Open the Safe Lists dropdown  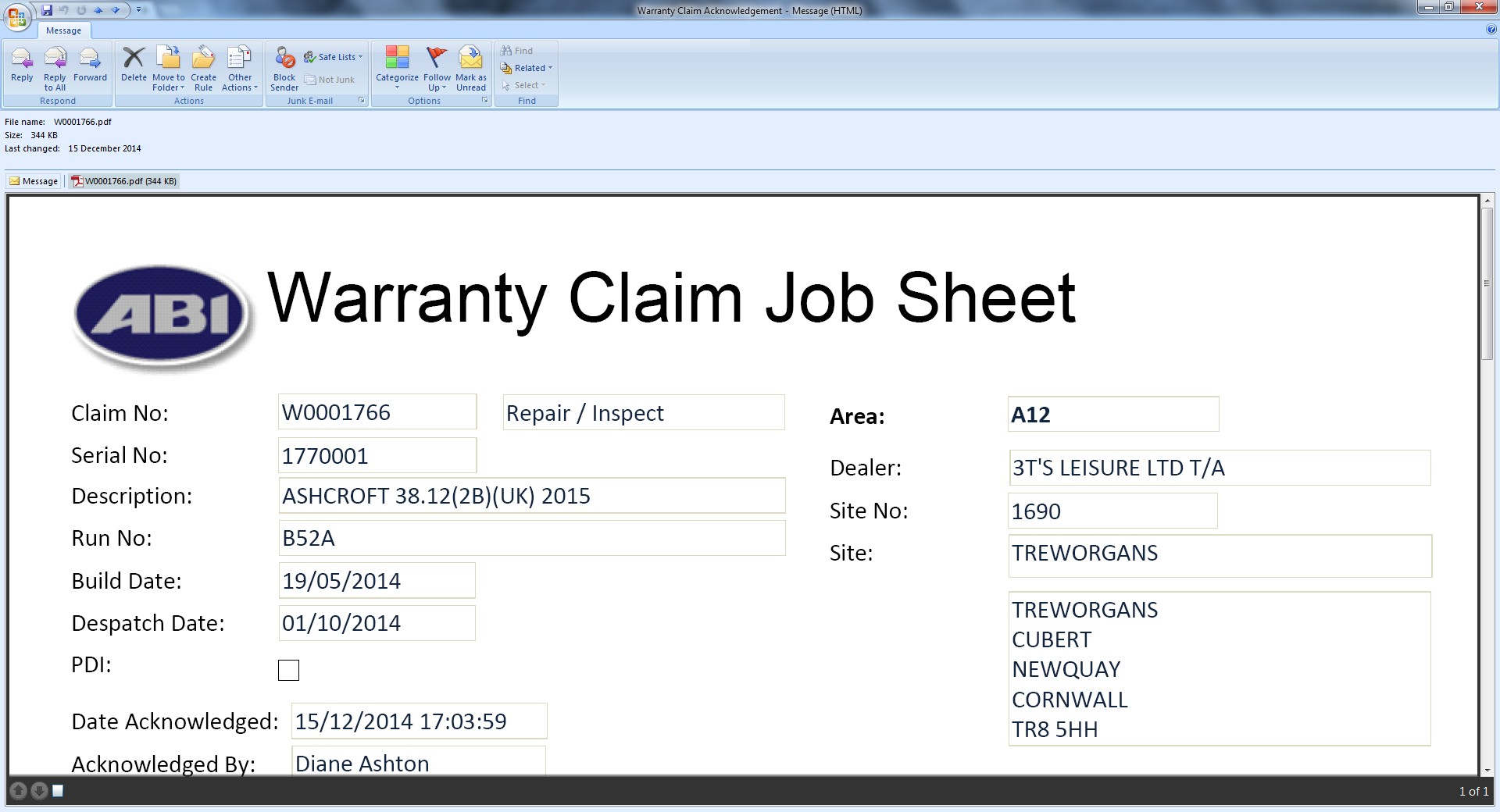(x=336, y=57)
